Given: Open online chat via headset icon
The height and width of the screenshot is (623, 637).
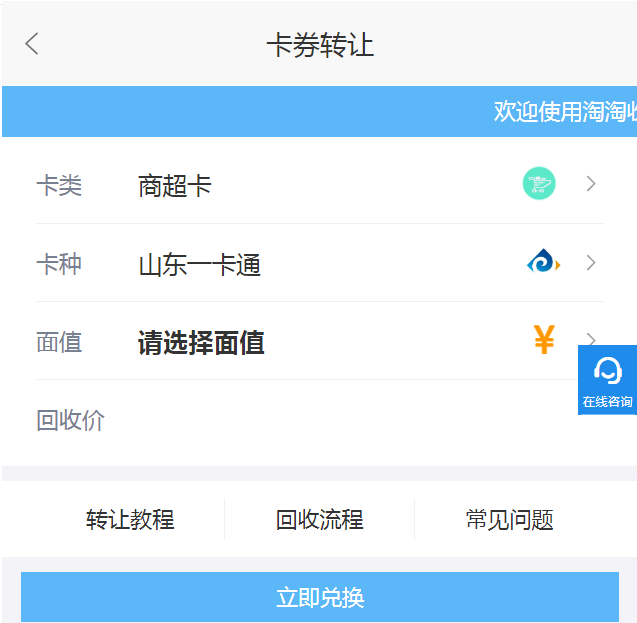Looking at the screenshot, I should pyautogui.click(x=607, y=370).
